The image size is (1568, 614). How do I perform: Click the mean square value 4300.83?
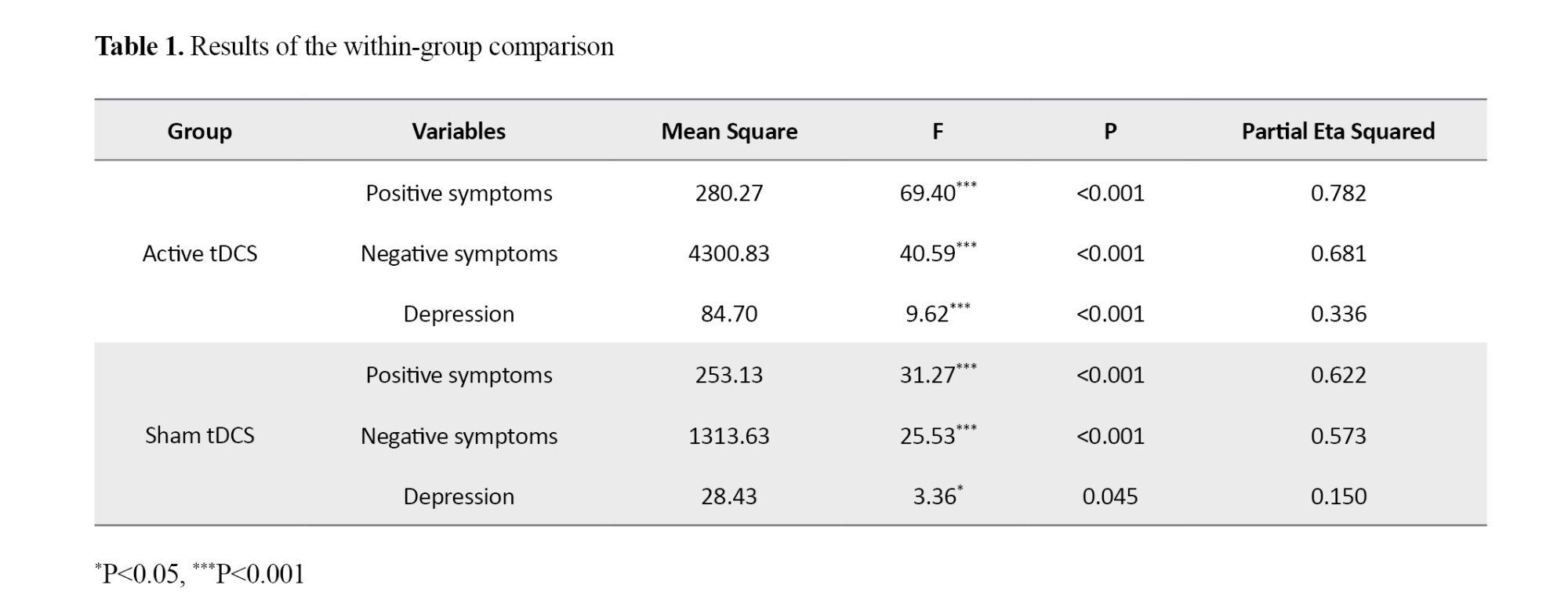pyautogui.click(x=729, y=253)
